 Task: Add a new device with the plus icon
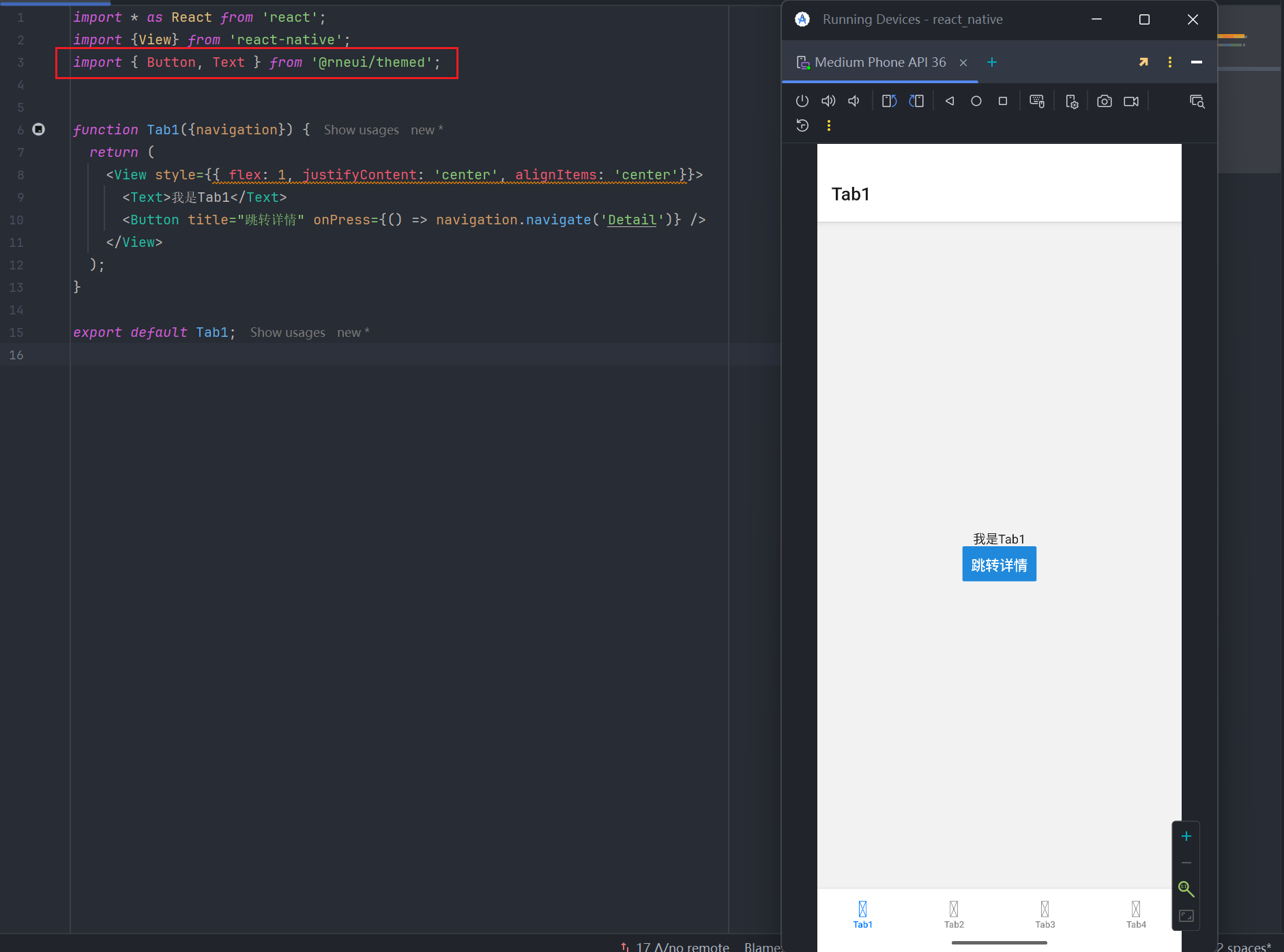tap(992, 62)
